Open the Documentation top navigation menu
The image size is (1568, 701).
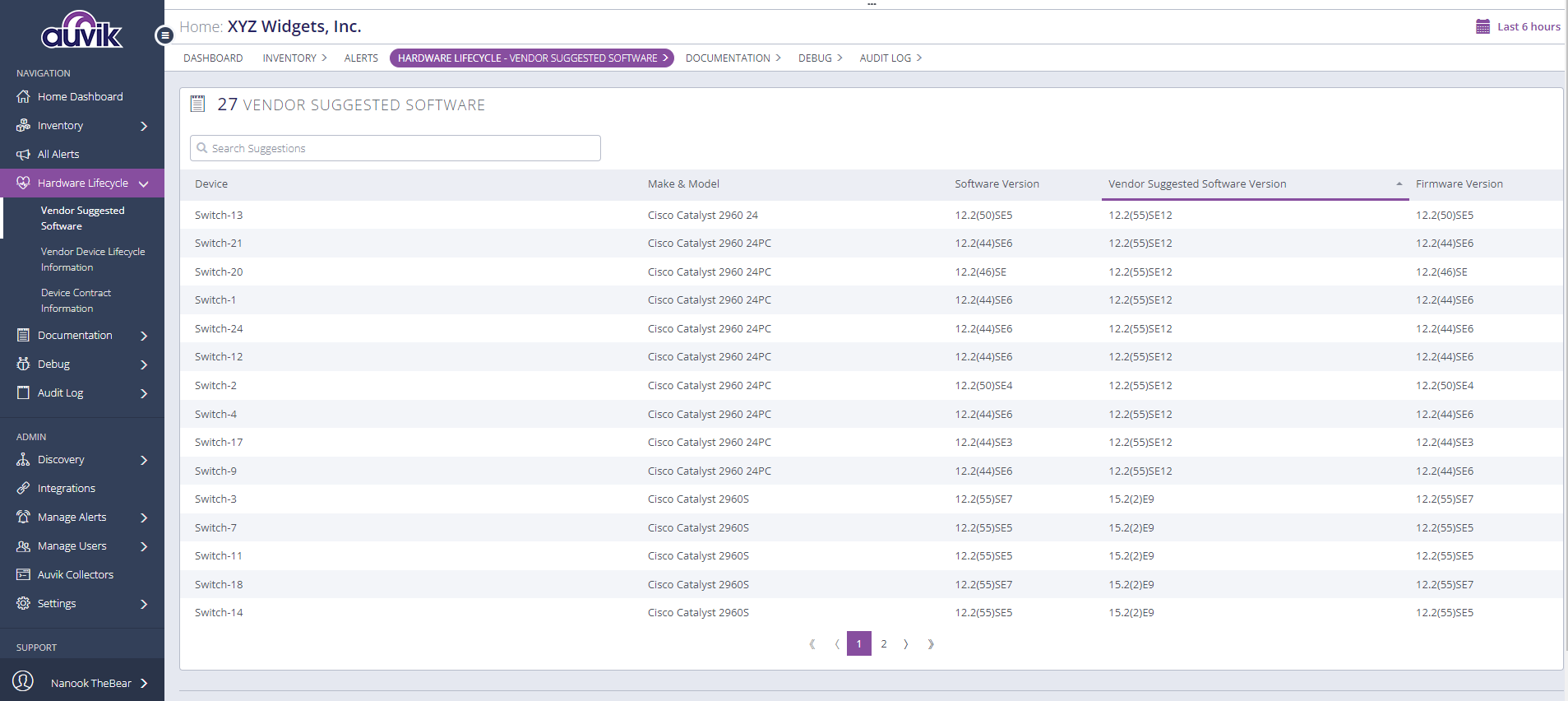pyautogui.click(x=733, y=58)
